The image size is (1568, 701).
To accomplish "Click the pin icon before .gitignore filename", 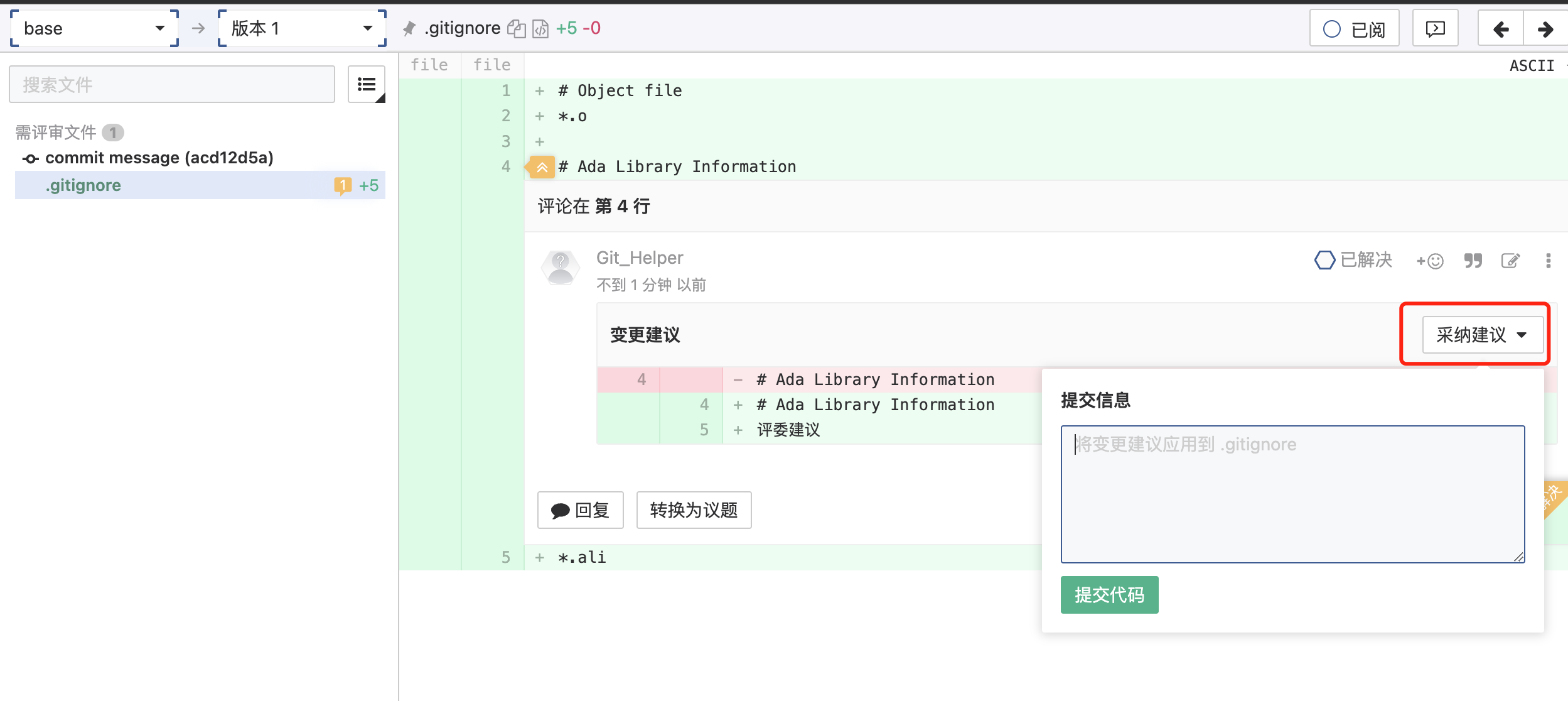I will 409,29.
